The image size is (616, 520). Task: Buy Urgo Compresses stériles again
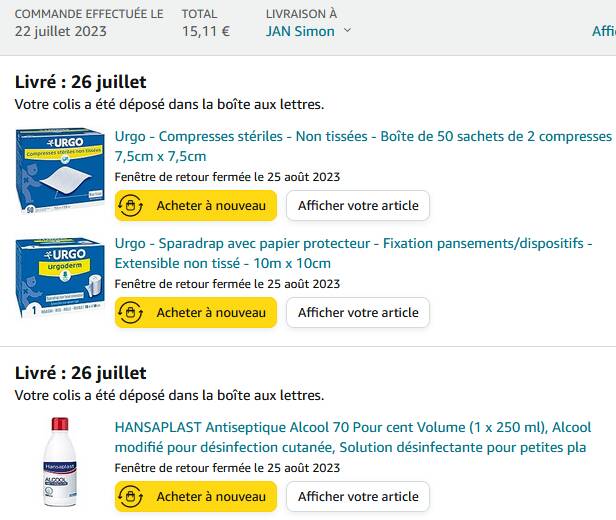tap(196, 205)
